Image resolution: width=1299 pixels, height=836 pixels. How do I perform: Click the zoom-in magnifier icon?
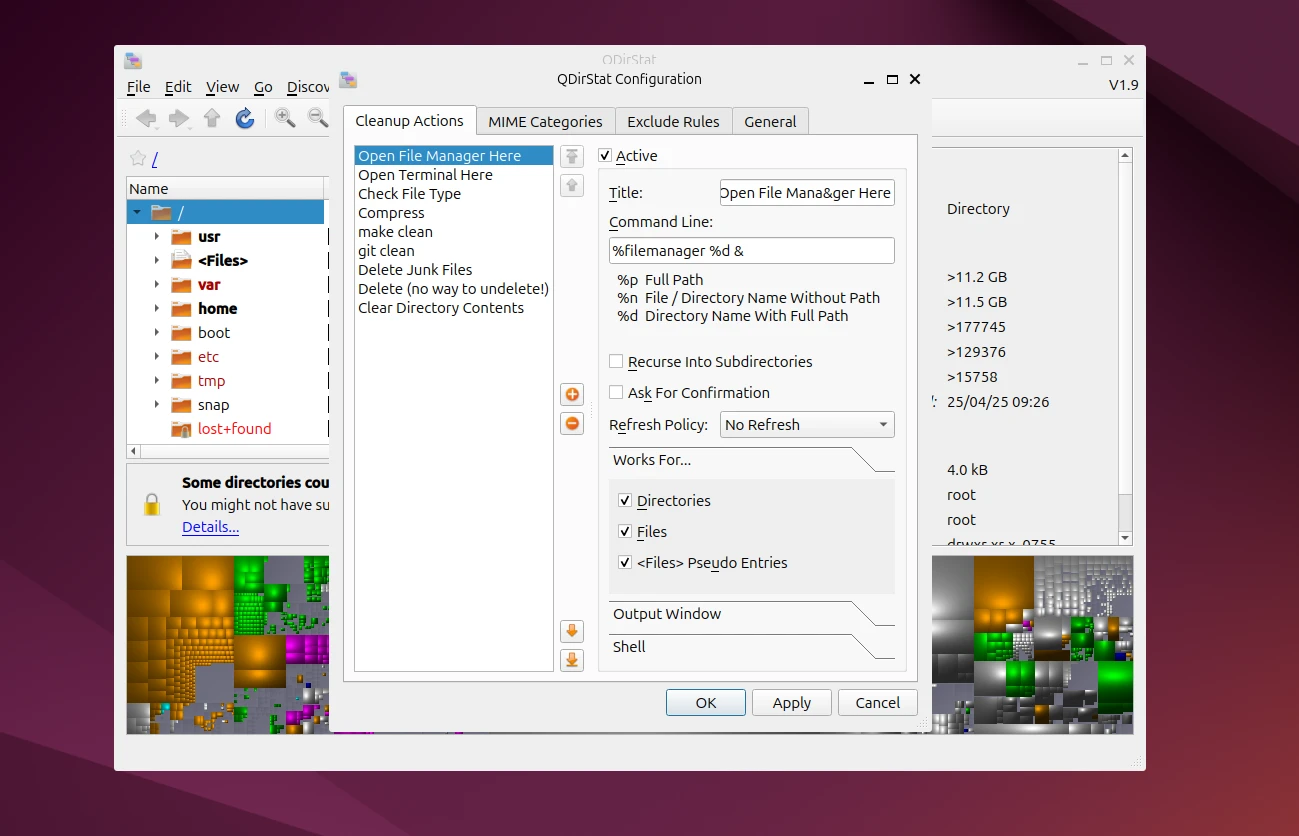(x=285, y=118)
